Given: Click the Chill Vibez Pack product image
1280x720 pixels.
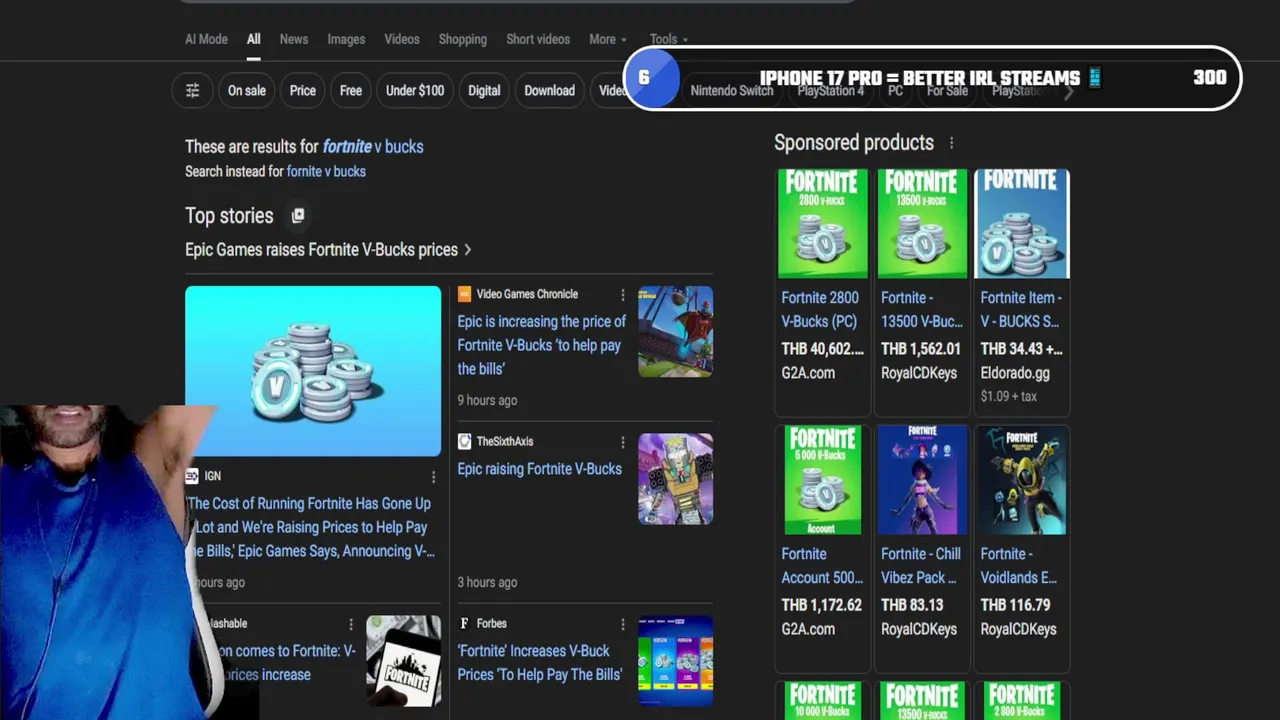Looking at the screenshot, I should coord(922,480).
